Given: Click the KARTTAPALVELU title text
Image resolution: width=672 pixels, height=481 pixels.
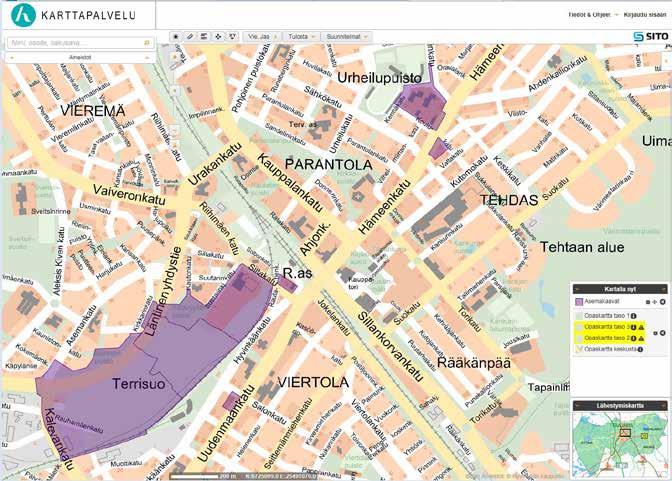Looking at the screenshot, I should pos(88,15).
